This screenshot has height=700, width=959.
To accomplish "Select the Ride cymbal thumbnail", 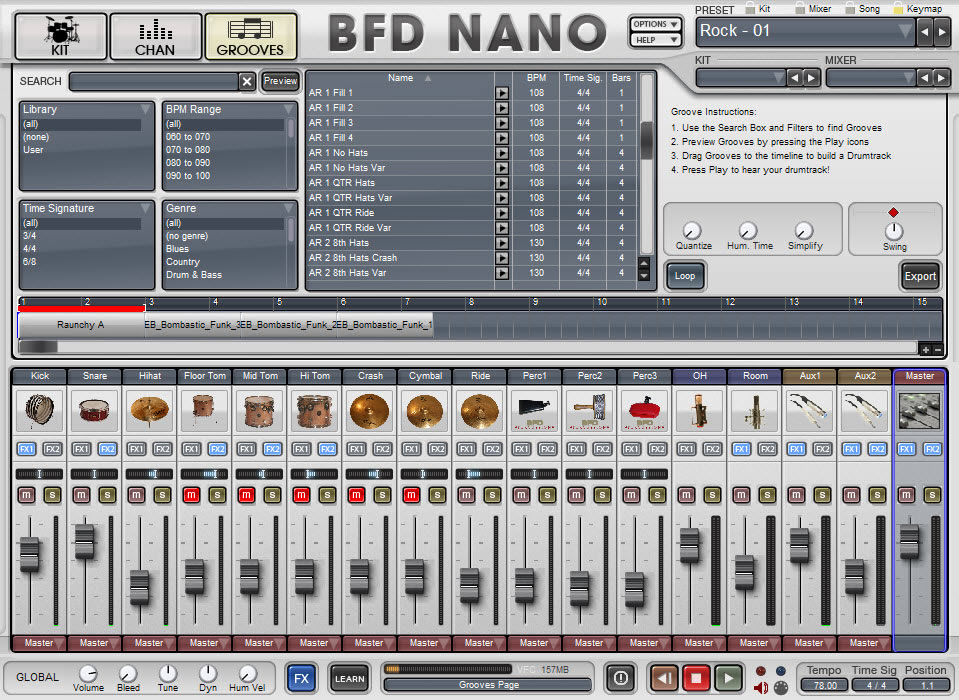I will click(x=480, y=410).
